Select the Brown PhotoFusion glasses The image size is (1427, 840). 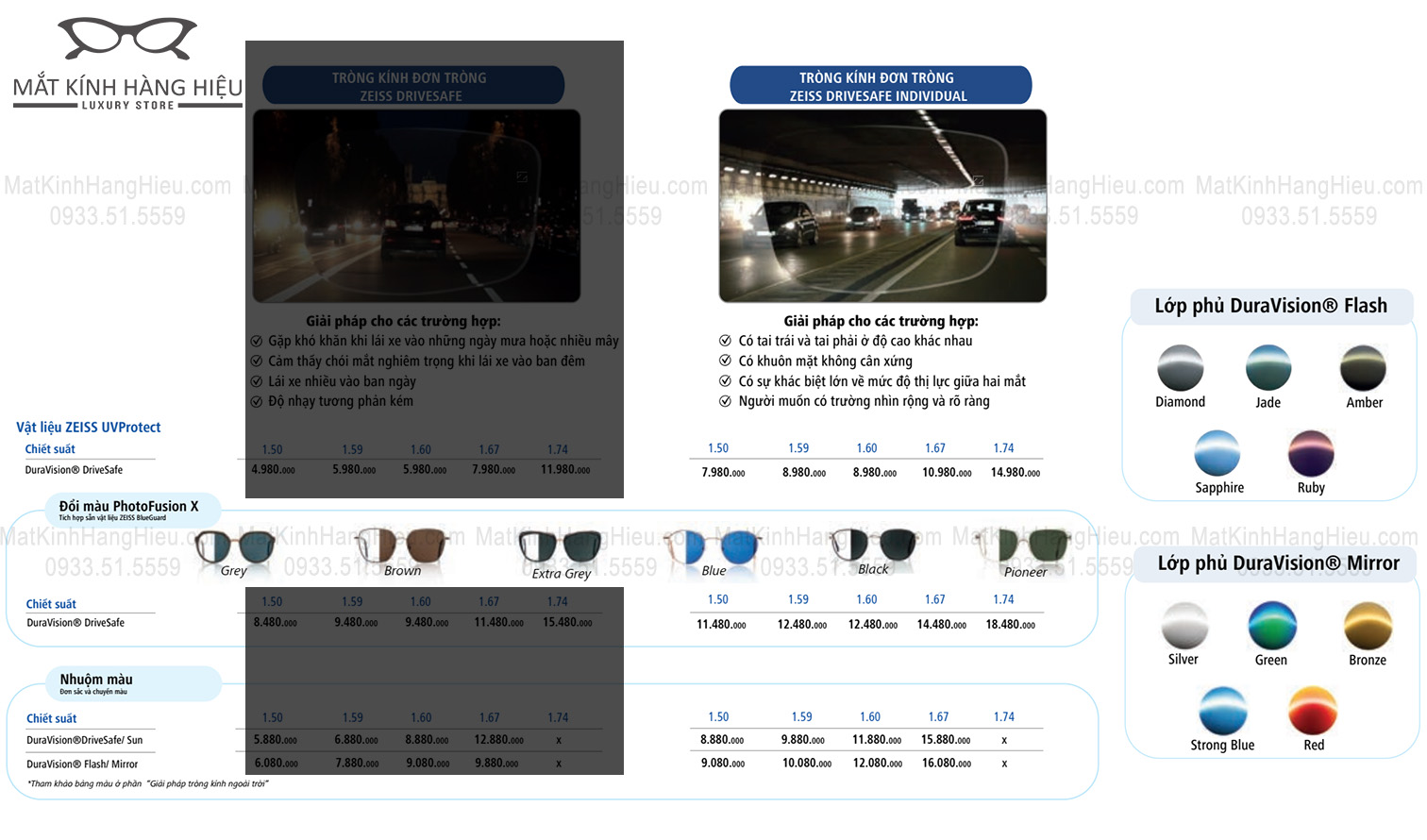click(x=402, y=547)
